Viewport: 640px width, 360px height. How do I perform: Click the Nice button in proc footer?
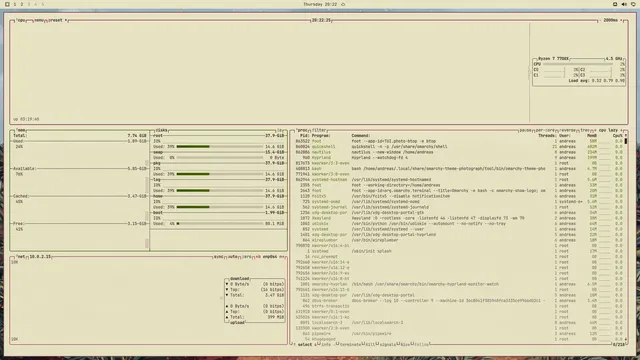coord(404,344)
